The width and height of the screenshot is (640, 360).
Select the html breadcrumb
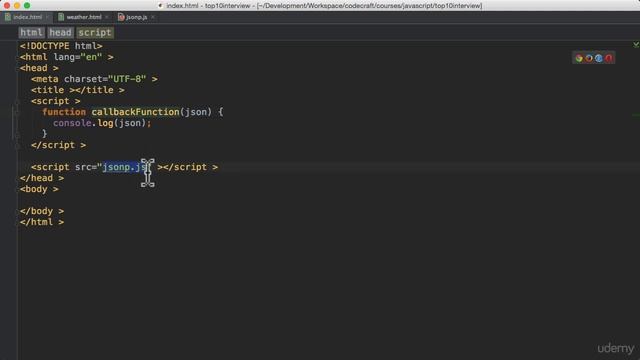coord(31,33)
